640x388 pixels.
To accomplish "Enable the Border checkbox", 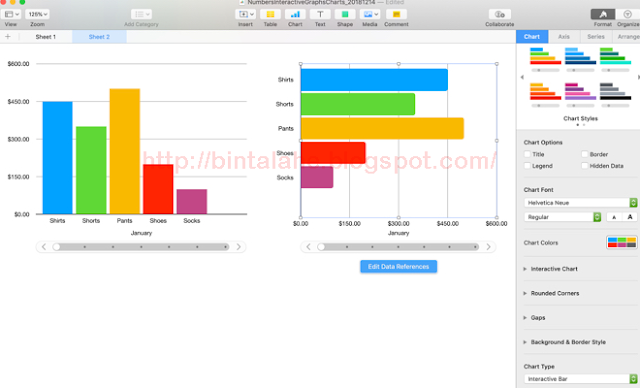I will tap(584, 154).
